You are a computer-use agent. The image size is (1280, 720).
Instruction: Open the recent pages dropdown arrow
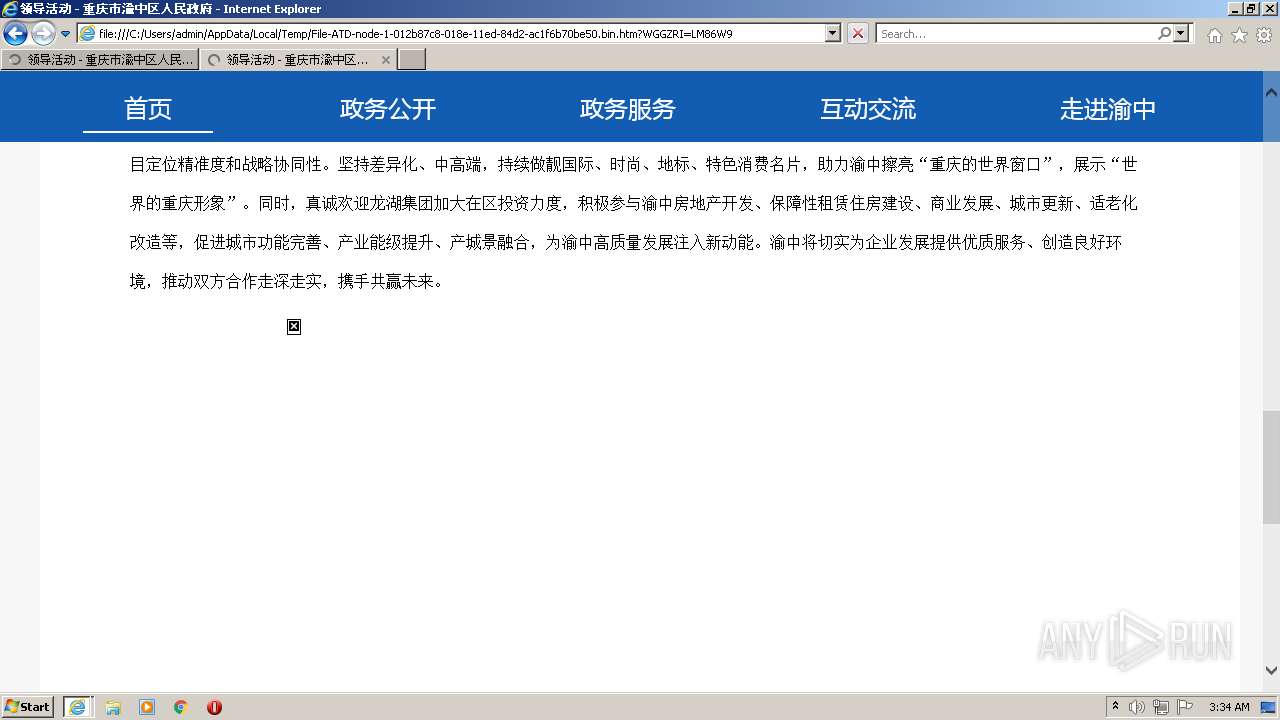65,34
